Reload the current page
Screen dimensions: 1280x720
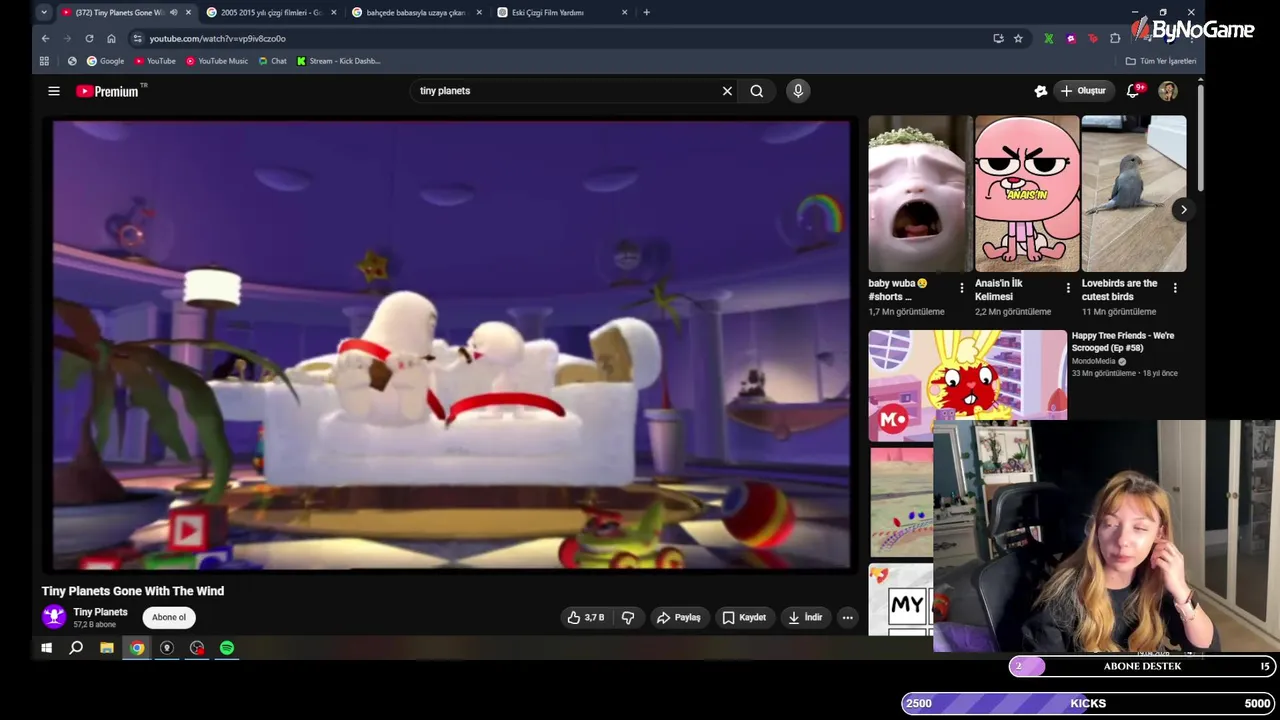tap(89, 39)
